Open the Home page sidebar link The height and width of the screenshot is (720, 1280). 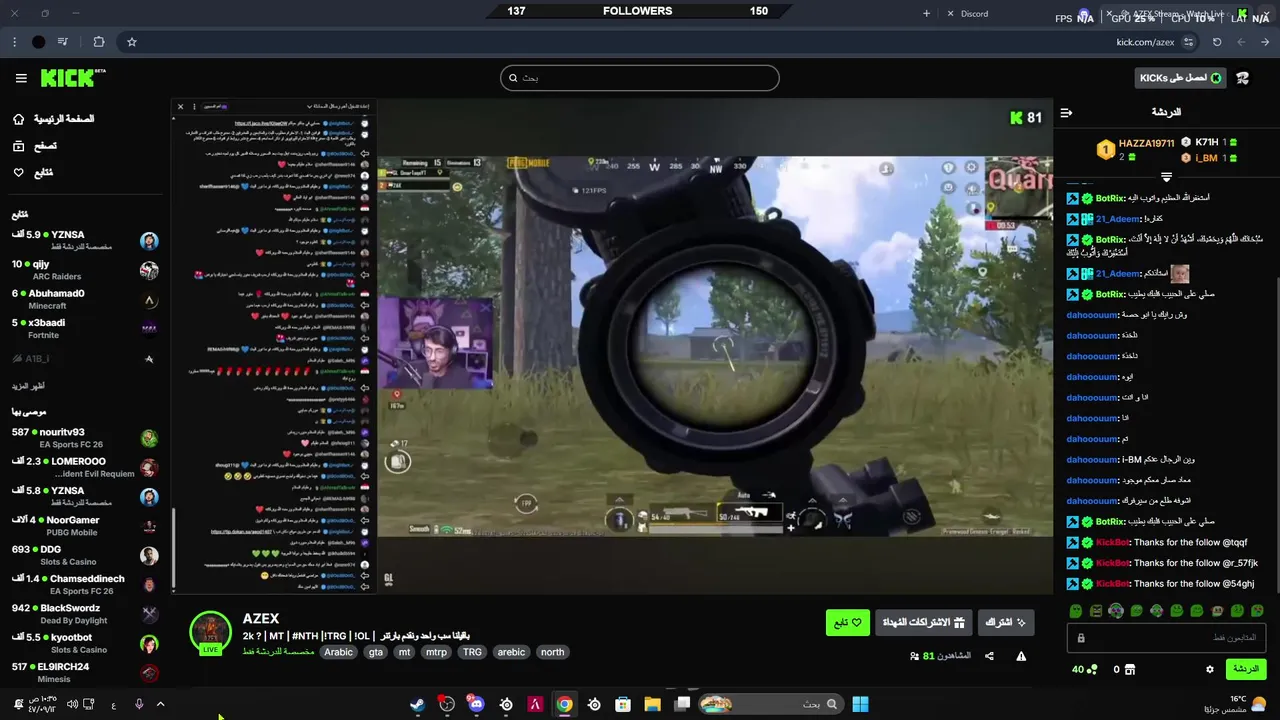pyautogui.click(x=54, y=119)
